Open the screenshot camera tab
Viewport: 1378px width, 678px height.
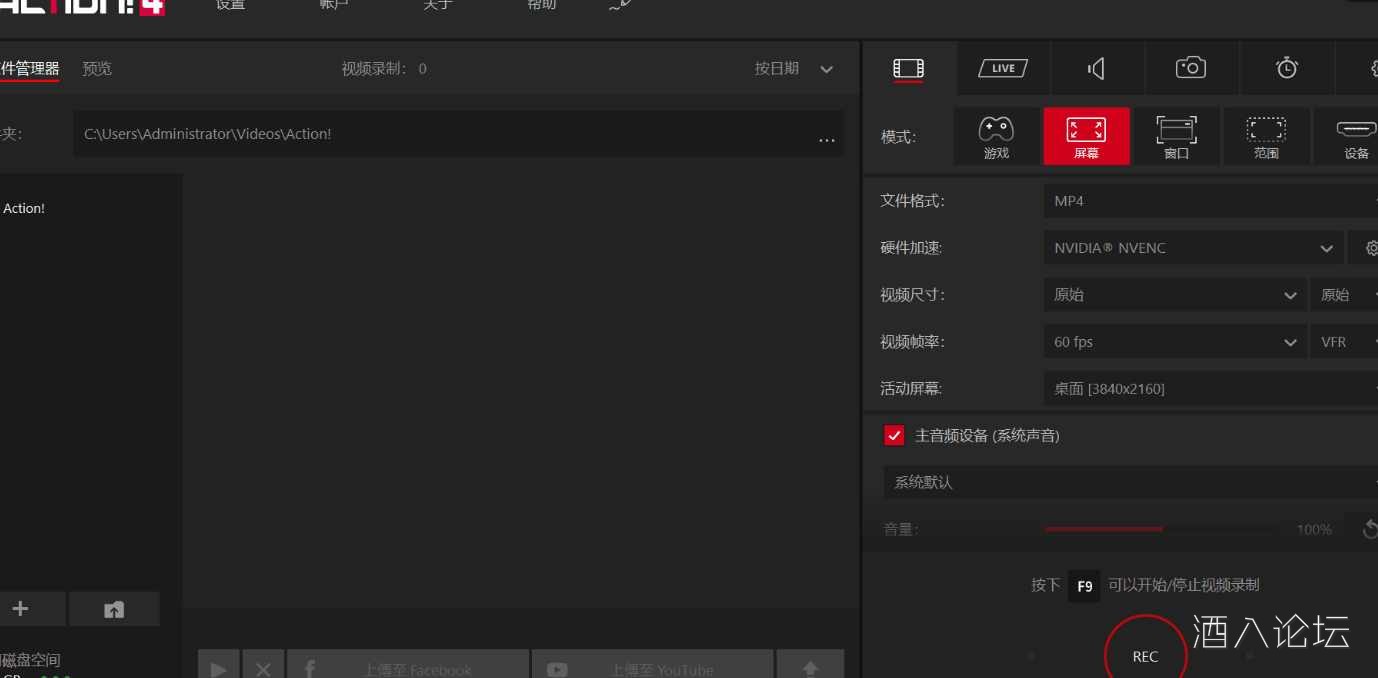click(1190, 68)
